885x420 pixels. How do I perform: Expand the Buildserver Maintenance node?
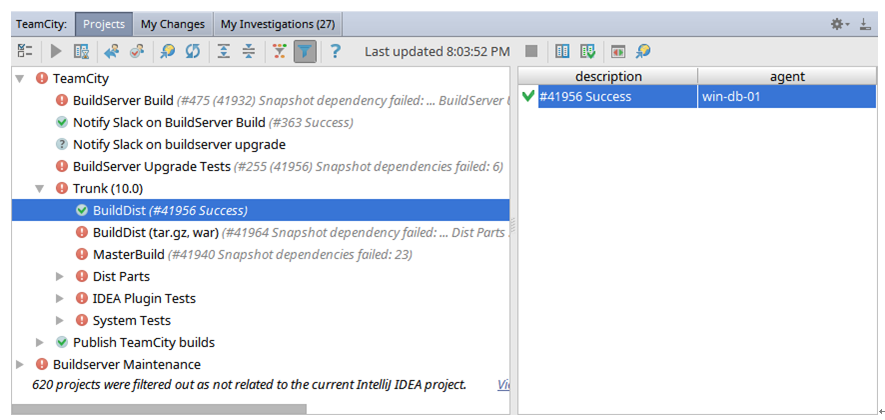point(20,364)
